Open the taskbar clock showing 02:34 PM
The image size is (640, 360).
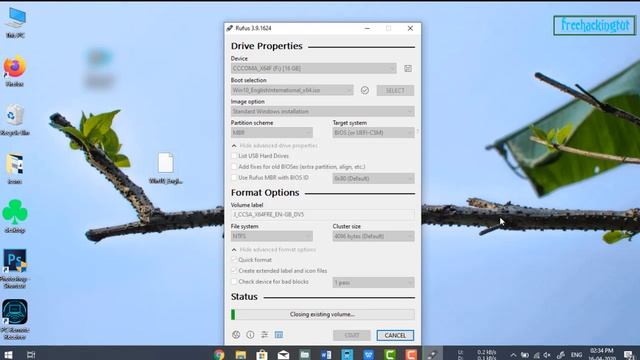(602, 354)
